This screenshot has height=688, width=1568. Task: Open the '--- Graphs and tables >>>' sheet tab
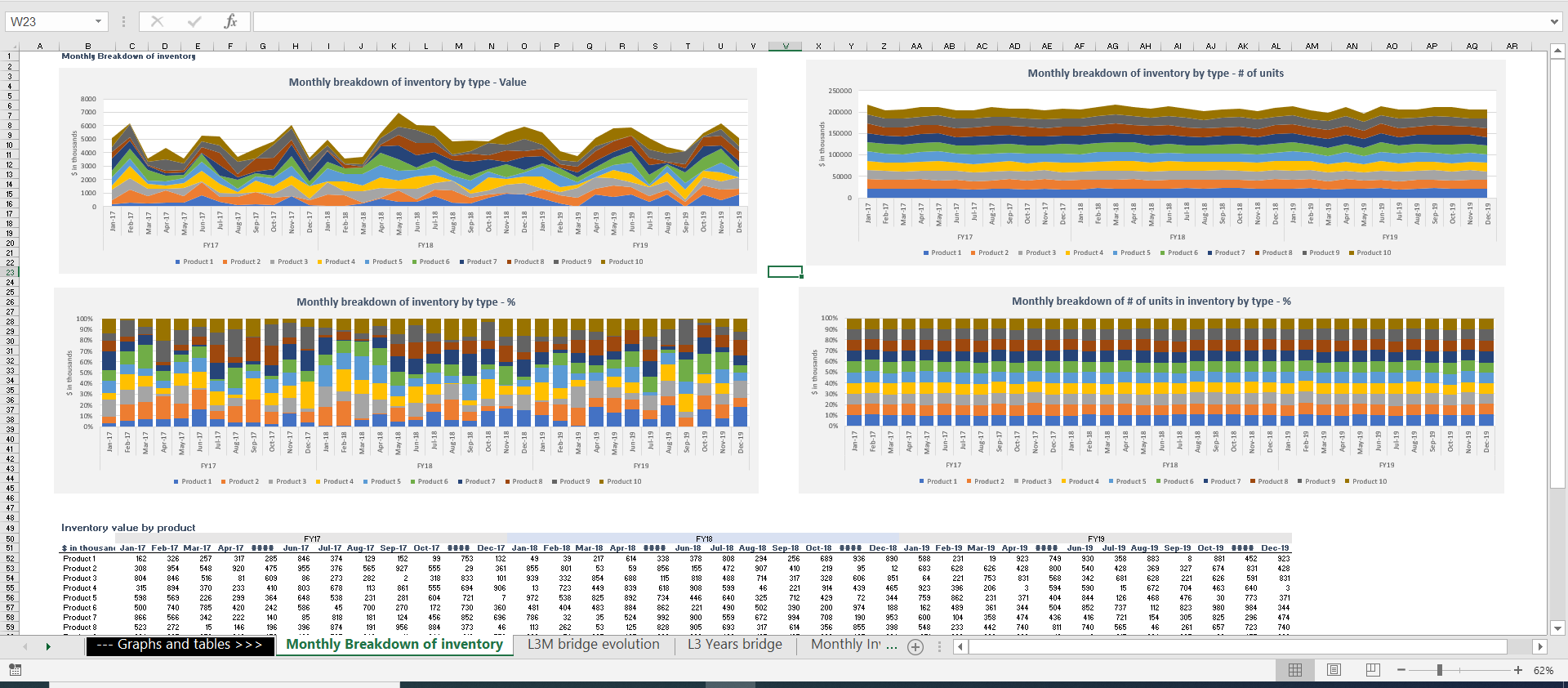[180, 645]
